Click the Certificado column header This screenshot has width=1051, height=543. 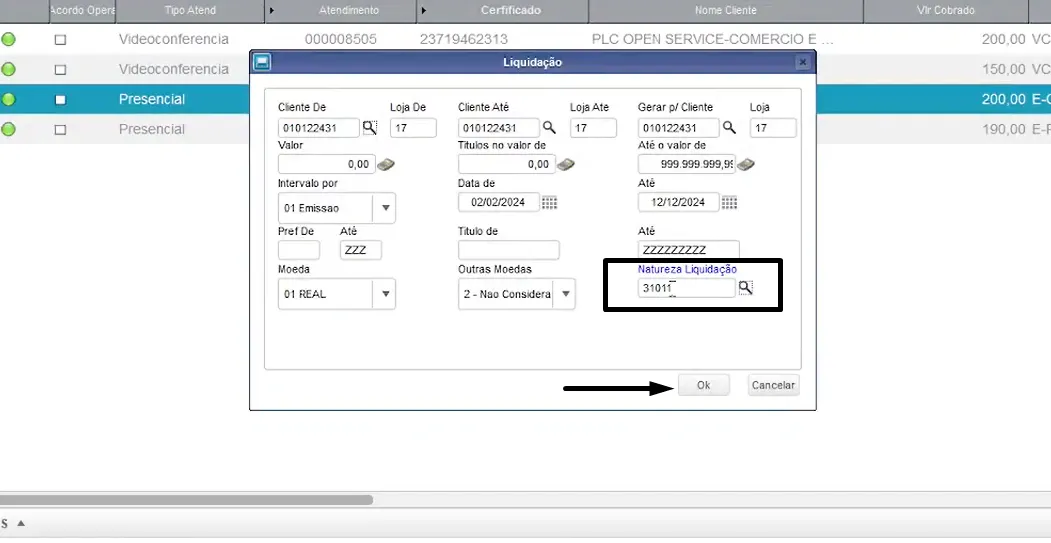[510, 11]
